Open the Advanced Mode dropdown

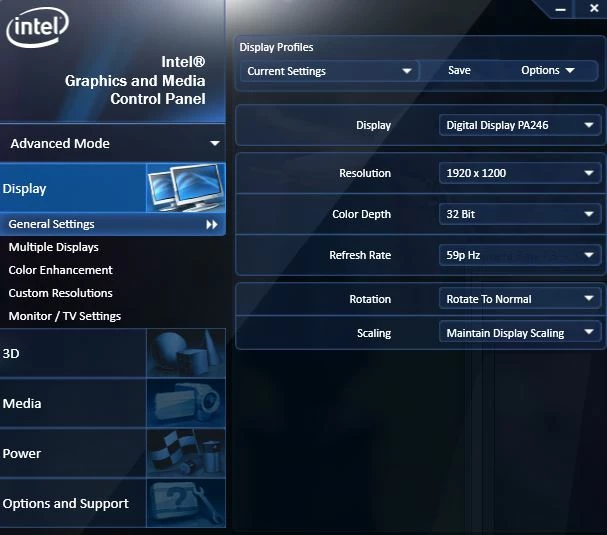[x=113, y=143]
